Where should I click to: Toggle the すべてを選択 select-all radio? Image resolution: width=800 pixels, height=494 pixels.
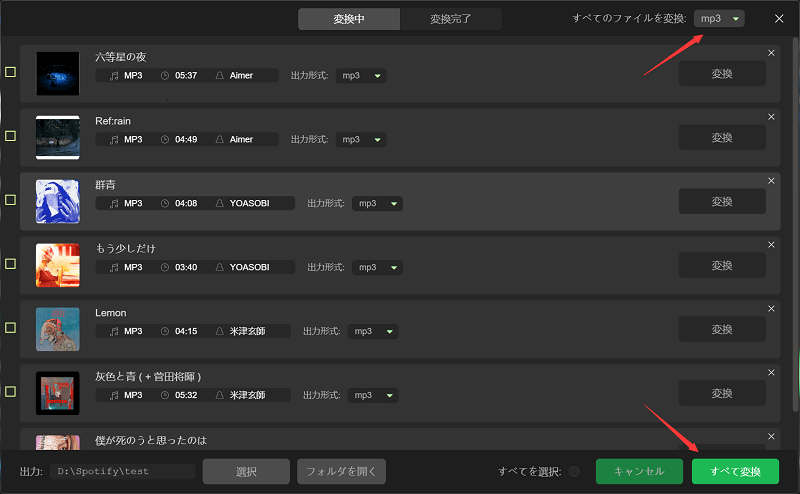coord(574,472)
